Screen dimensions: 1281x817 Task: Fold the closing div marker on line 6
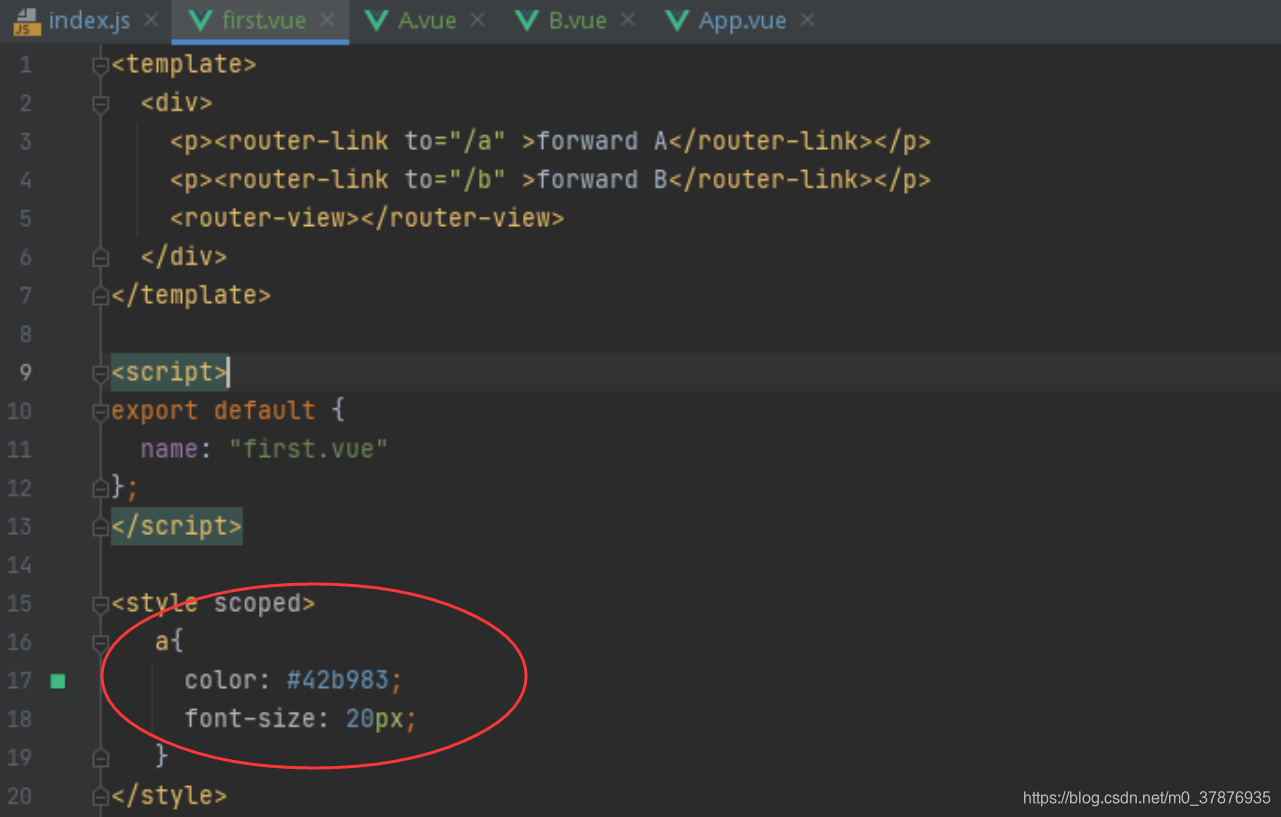[100, 257]
